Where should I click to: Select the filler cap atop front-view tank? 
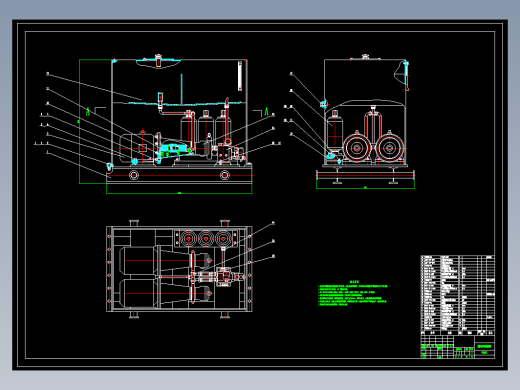[158, 60]
